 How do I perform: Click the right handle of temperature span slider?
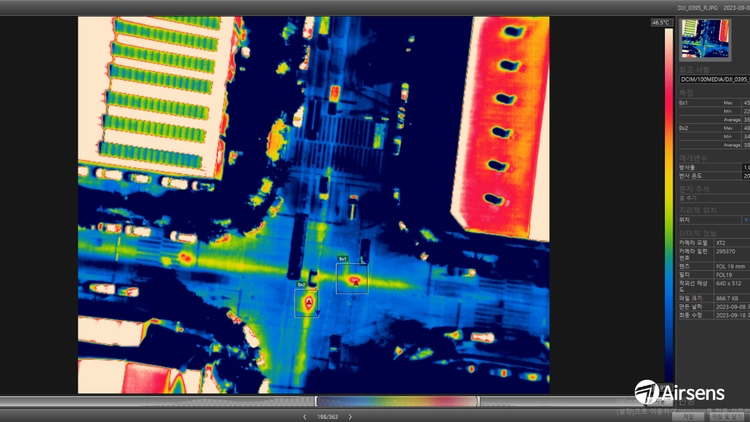[x=478, y=401]
